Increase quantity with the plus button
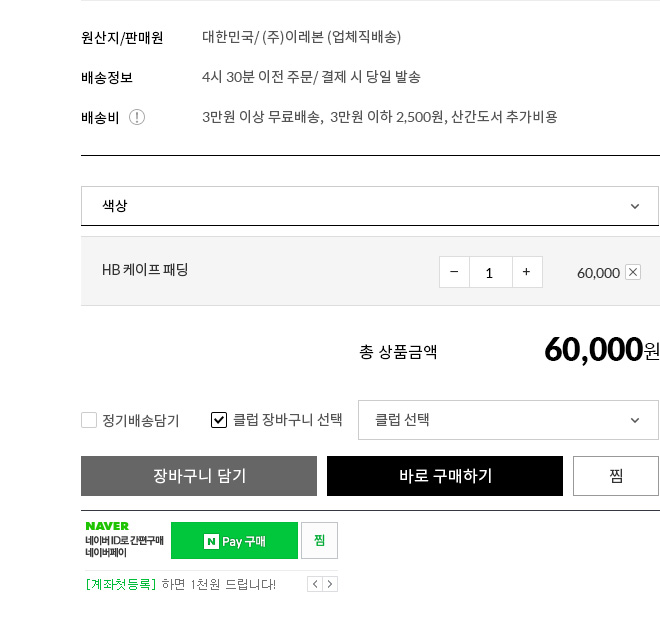The height and width of the screenshot is (633, 660). [x=527, y=272]
